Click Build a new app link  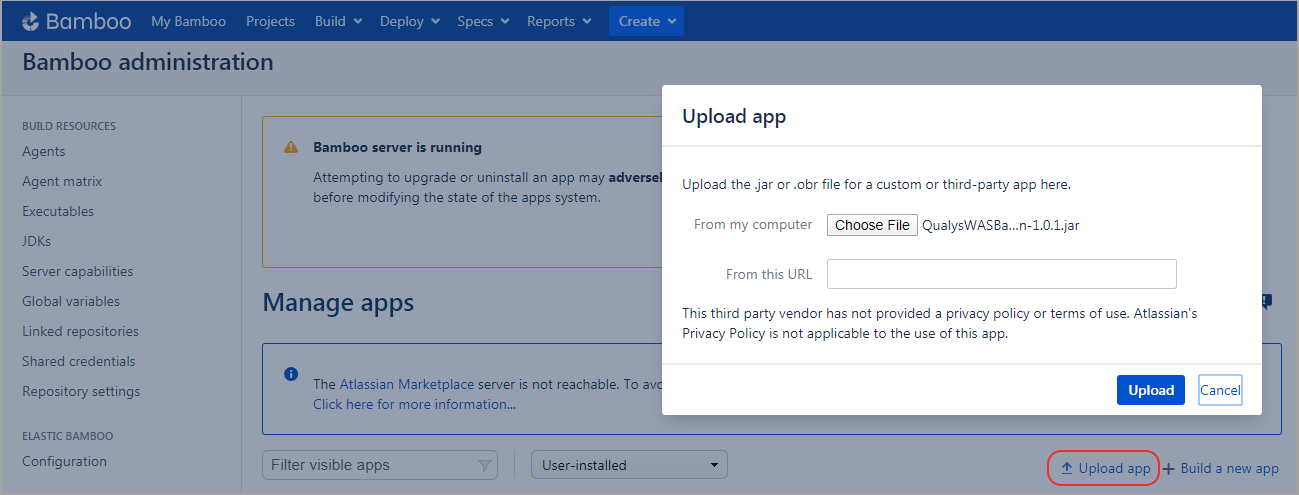(x=1221, y=468)
